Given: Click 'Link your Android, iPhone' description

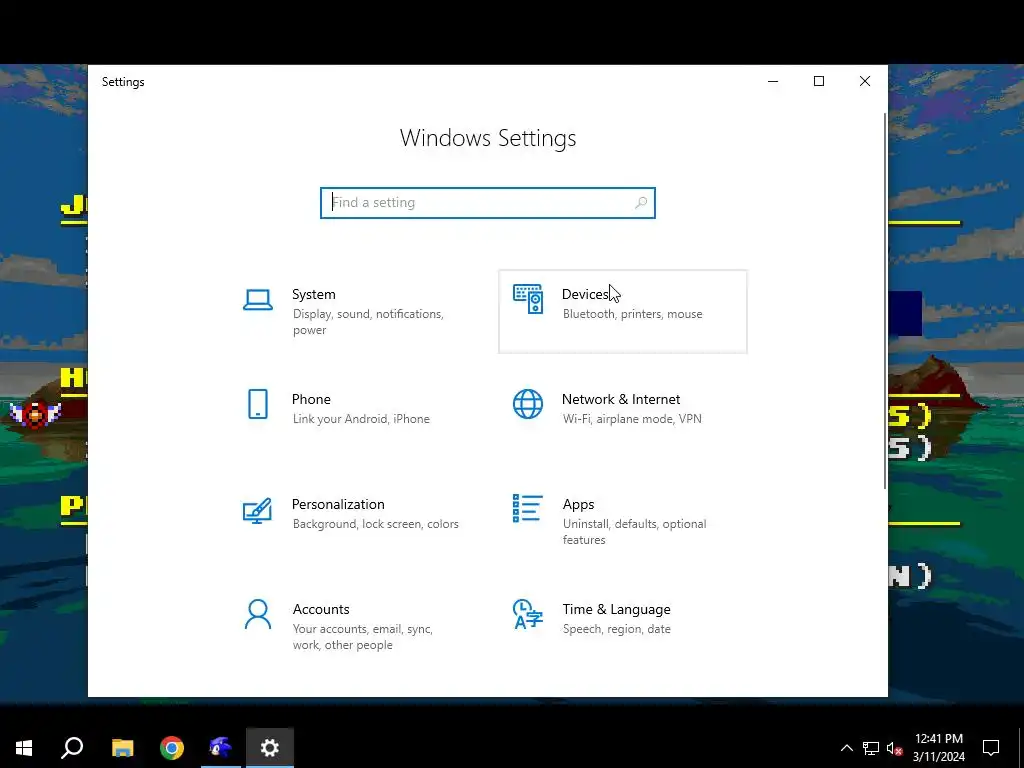Looking at the screenshot, I should tap(361, 419).
